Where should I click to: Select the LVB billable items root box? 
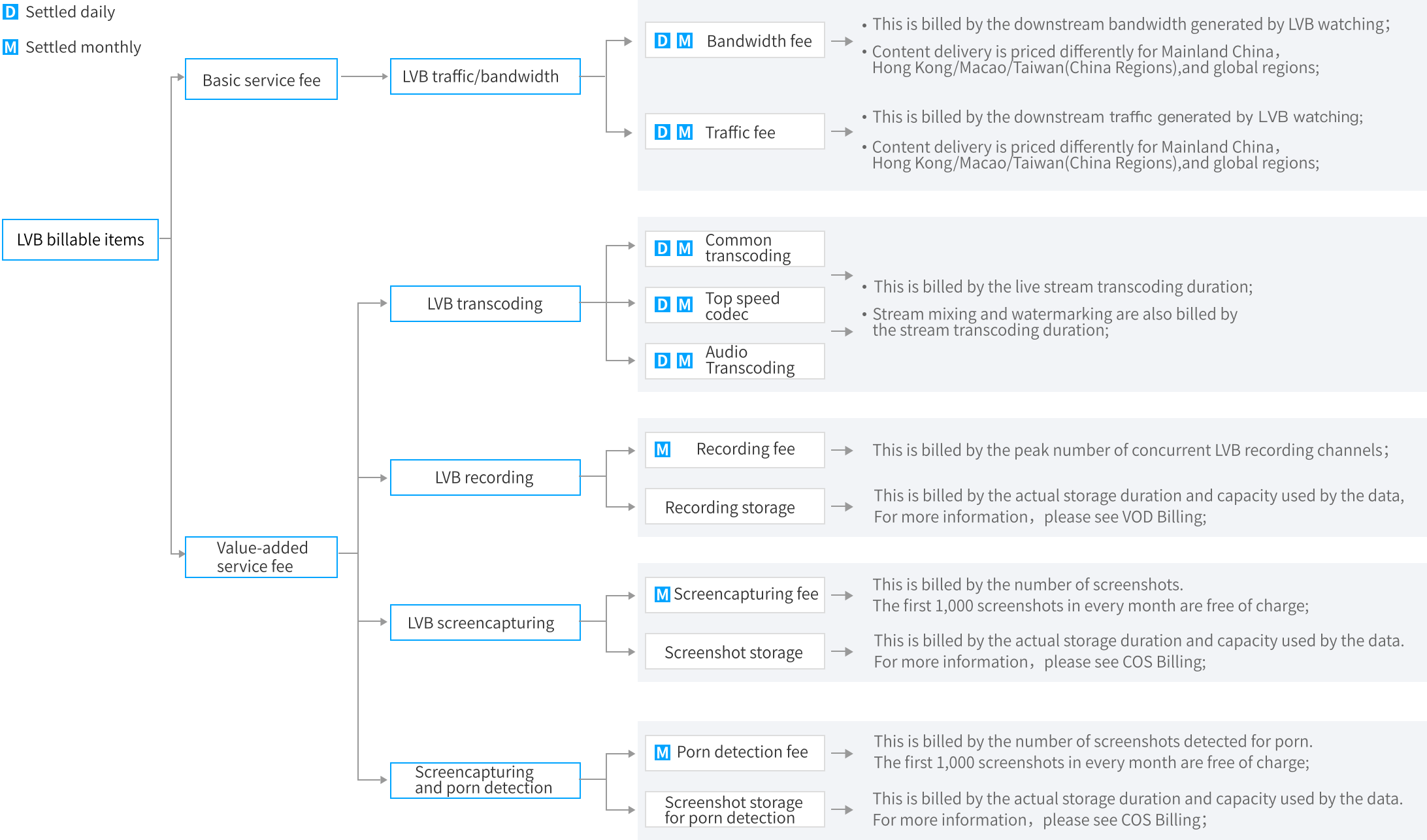tap(80, 240)
